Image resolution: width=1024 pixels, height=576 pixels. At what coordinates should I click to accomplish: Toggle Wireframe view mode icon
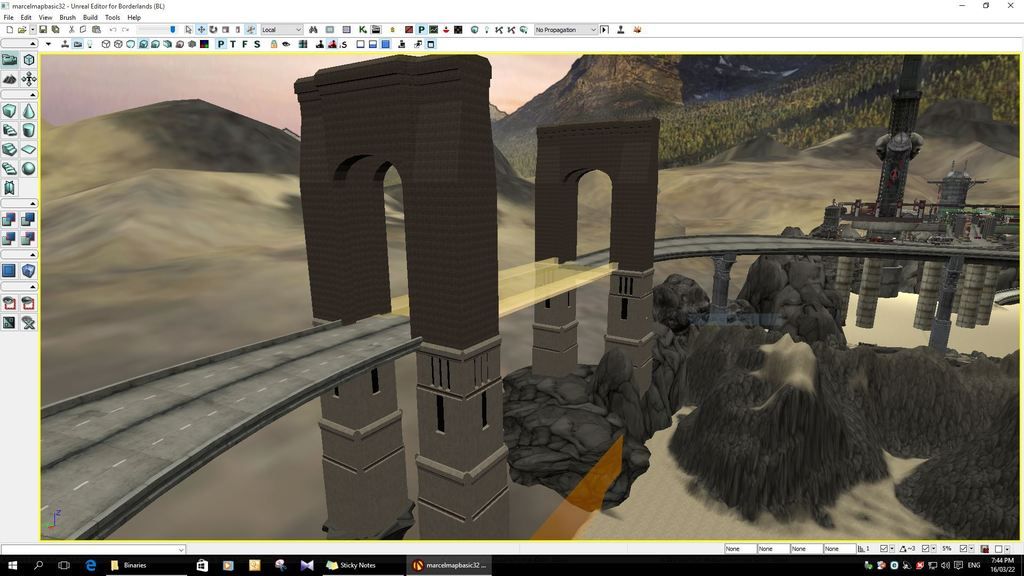click(x=118, y=44)
